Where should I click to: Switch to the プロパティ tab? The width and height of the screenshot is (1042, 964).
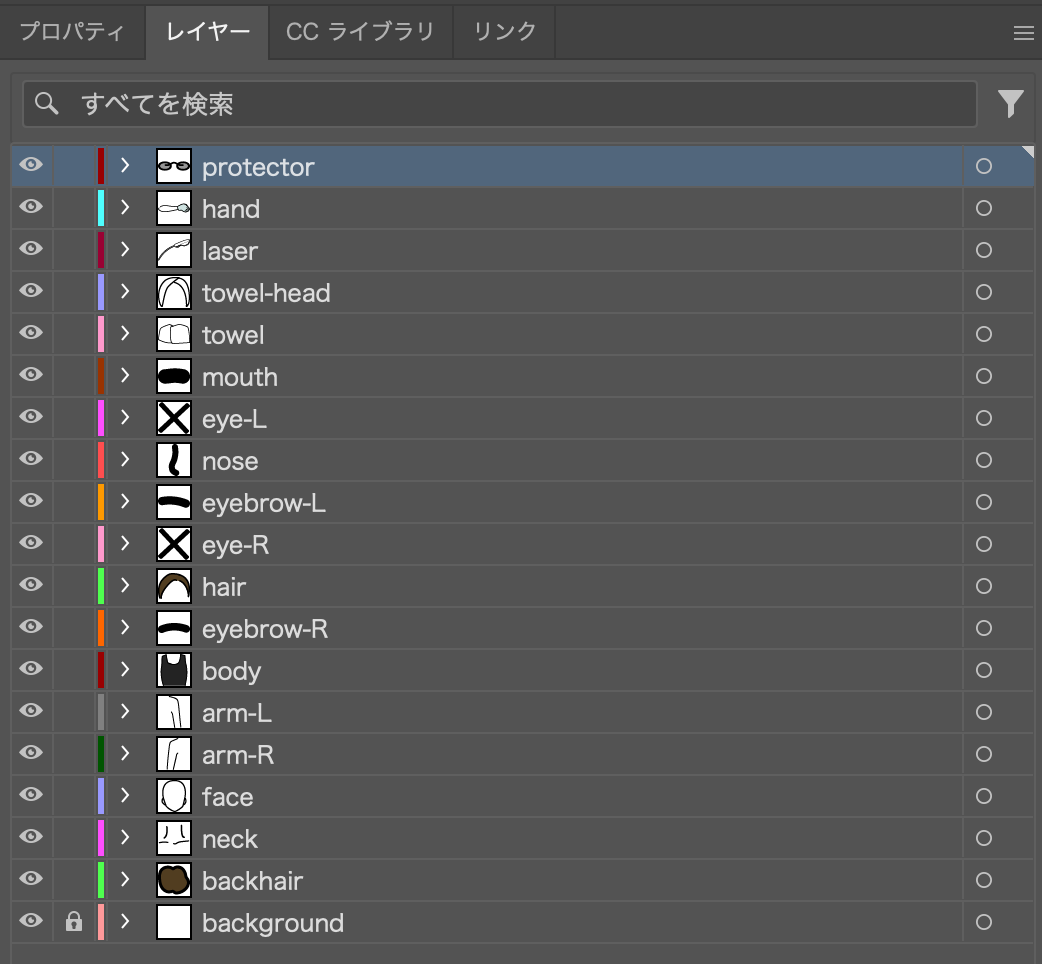tap(72, 32)
